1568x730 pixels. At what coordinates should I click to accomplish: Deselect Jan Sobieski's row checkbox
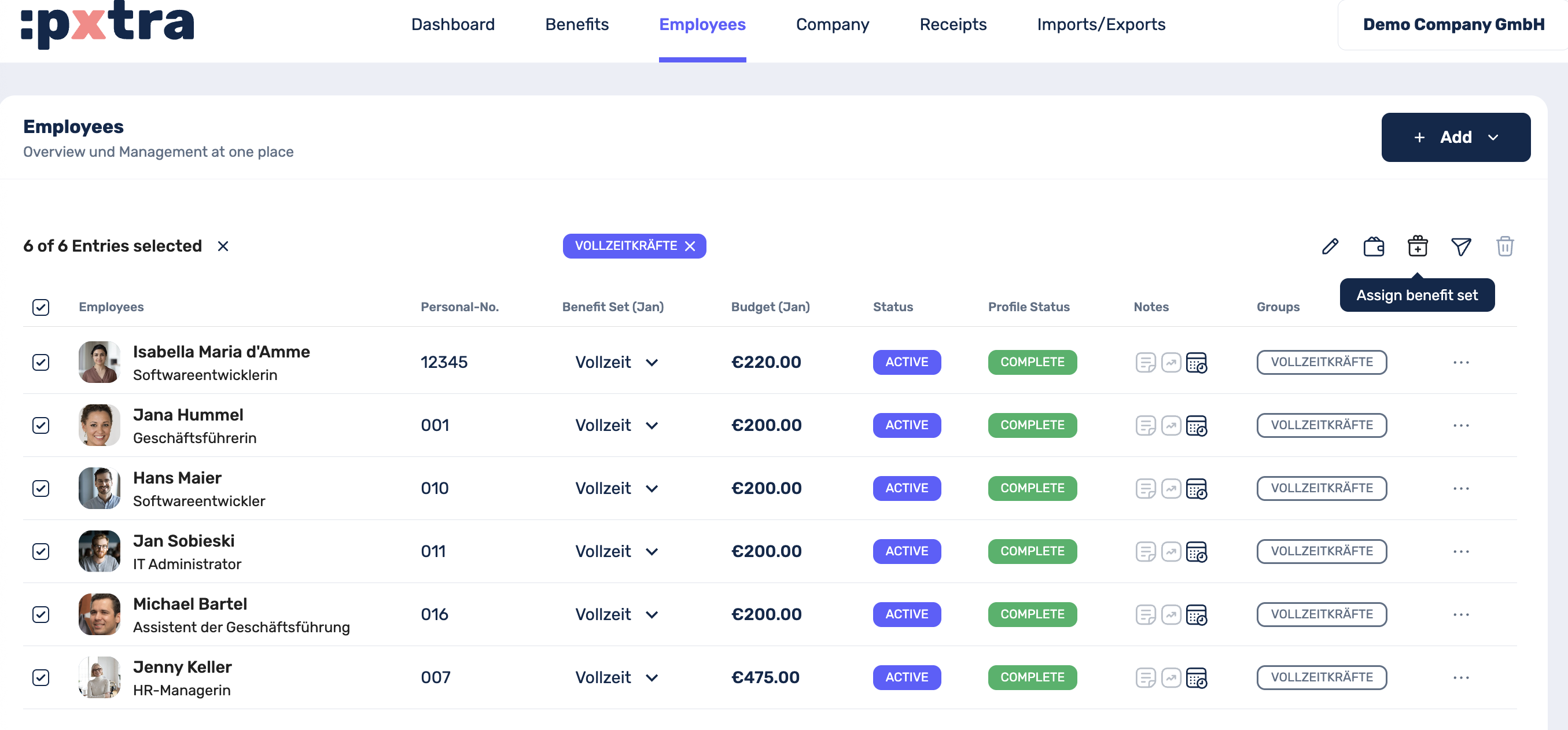tap(41, 552)
